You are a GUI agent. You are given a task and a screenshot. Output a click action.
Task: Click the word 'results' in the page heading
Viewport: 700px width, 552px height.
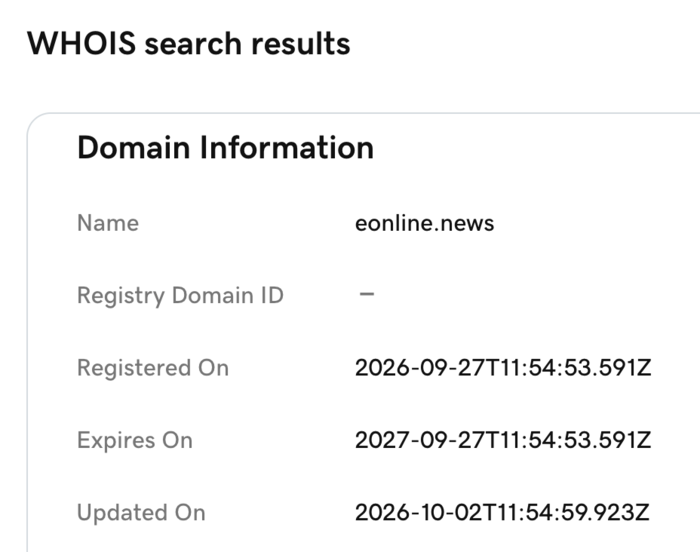click(300, 44)
